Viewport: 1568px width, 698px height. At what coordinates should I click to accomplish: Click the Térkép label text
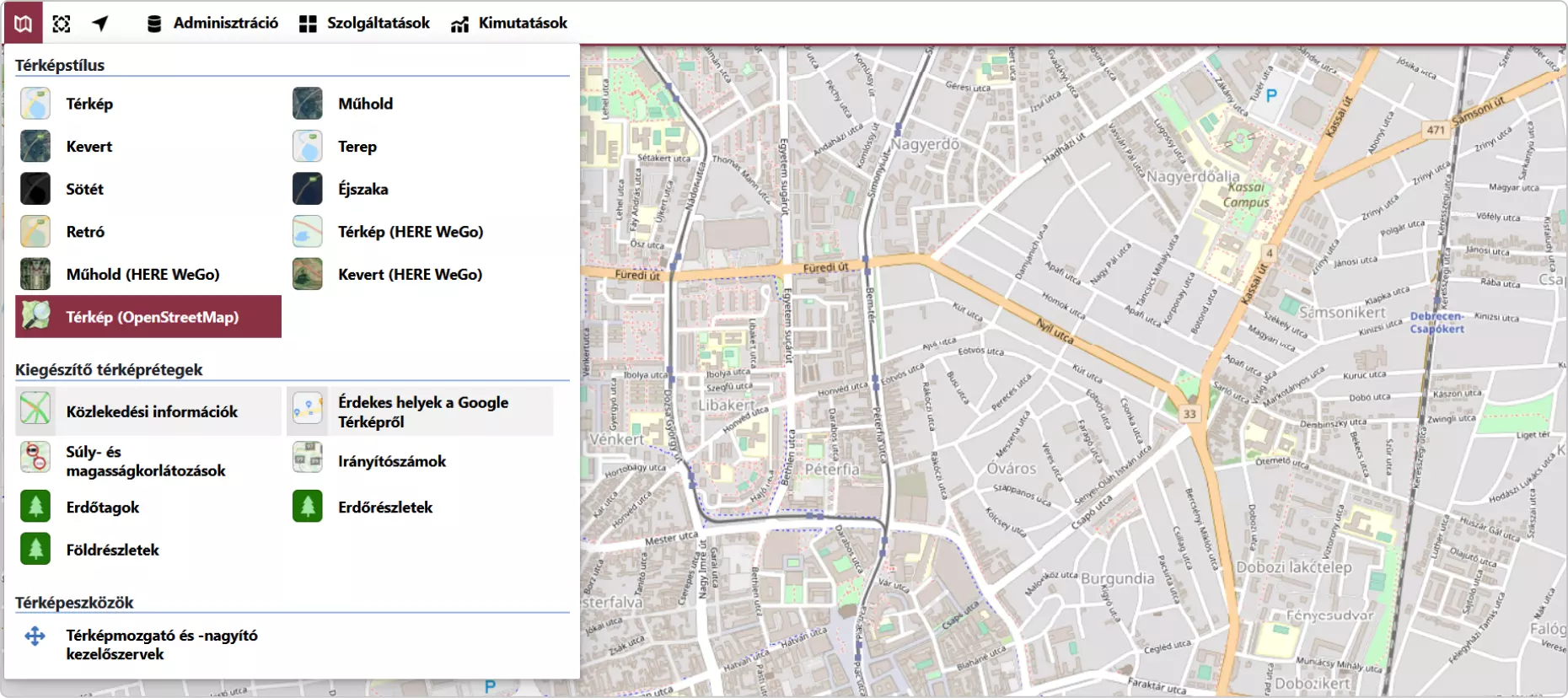pyautogui.click(x=89, y=104)
